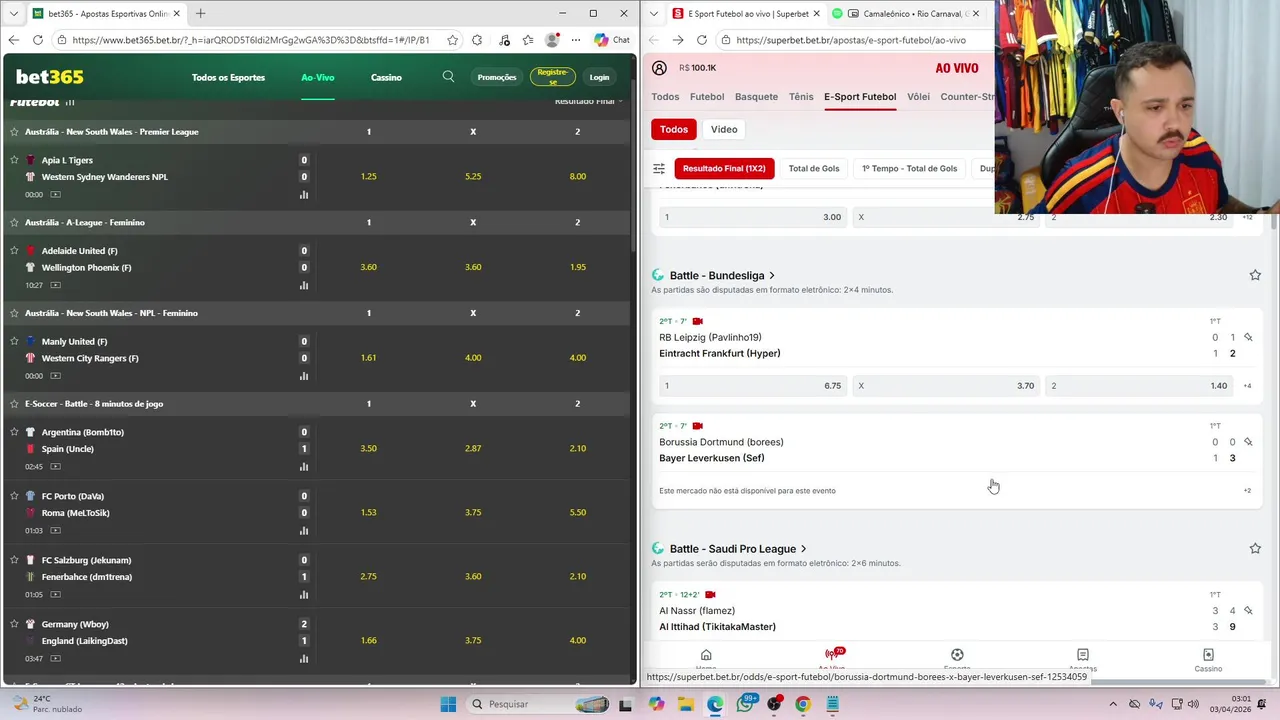The height and width of the screenshot is (720, 1280).
Task: Open stats chart for Adelaide United match
Action: coord(304,285)
